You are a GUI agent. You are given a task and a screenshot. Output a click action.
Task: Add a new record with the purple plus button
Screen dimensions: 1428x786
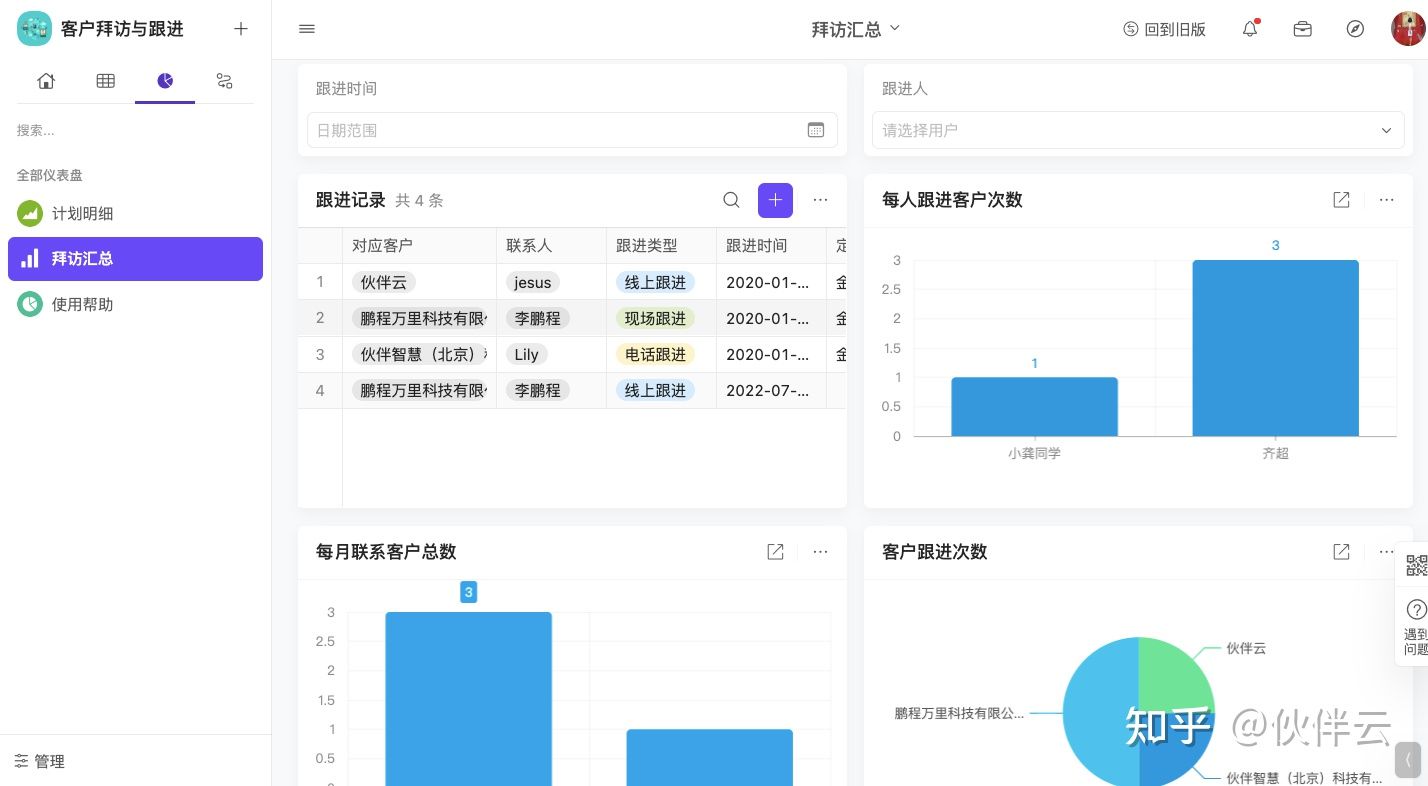tap(775, 200)
